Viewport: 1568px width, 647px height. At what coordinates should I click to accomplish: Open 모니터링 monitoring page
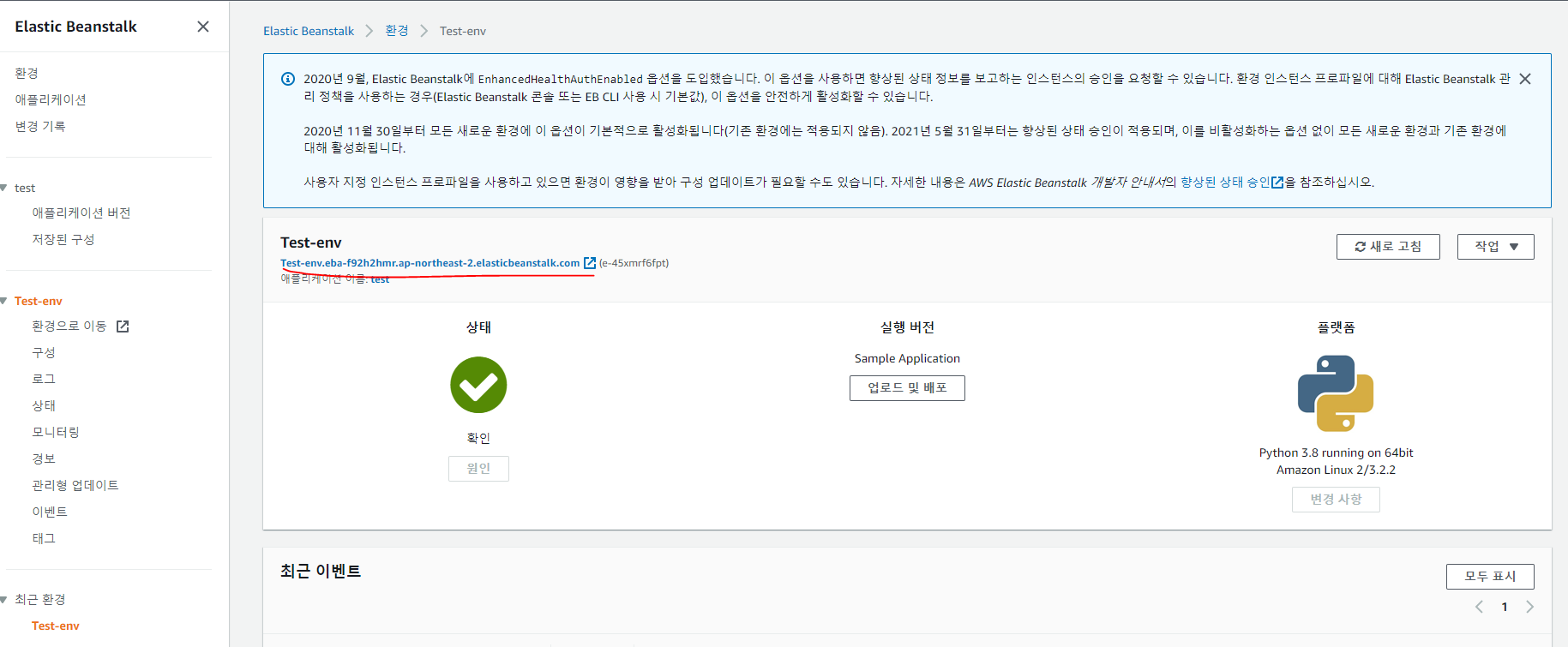[56, 432]
